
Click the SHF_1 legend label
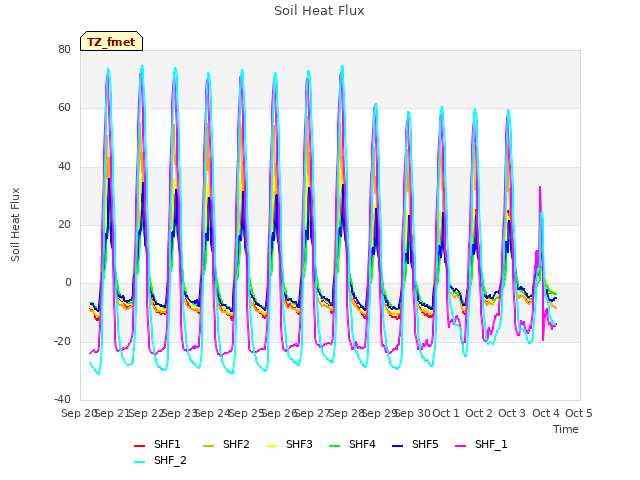pyautogui.click(x=491, y=444)
